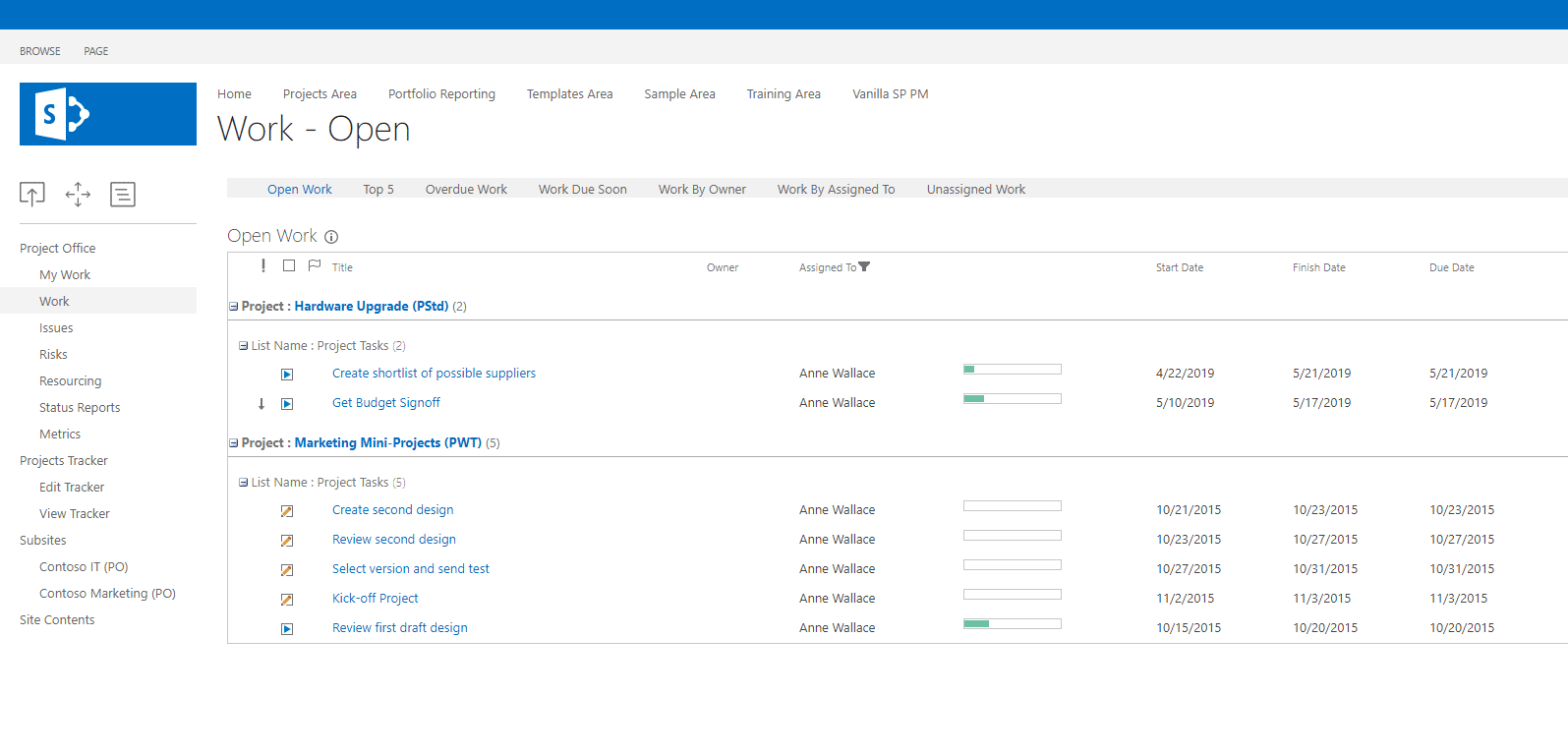Open the Open Work info icon

(x=331, y=237)
